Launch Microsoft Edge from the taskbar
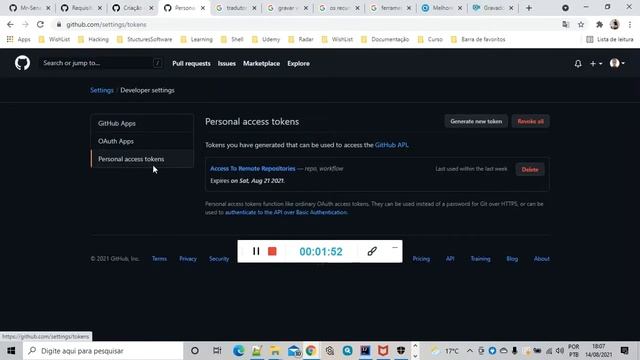This screenshot has width=640, height=360. click(238, 351)
